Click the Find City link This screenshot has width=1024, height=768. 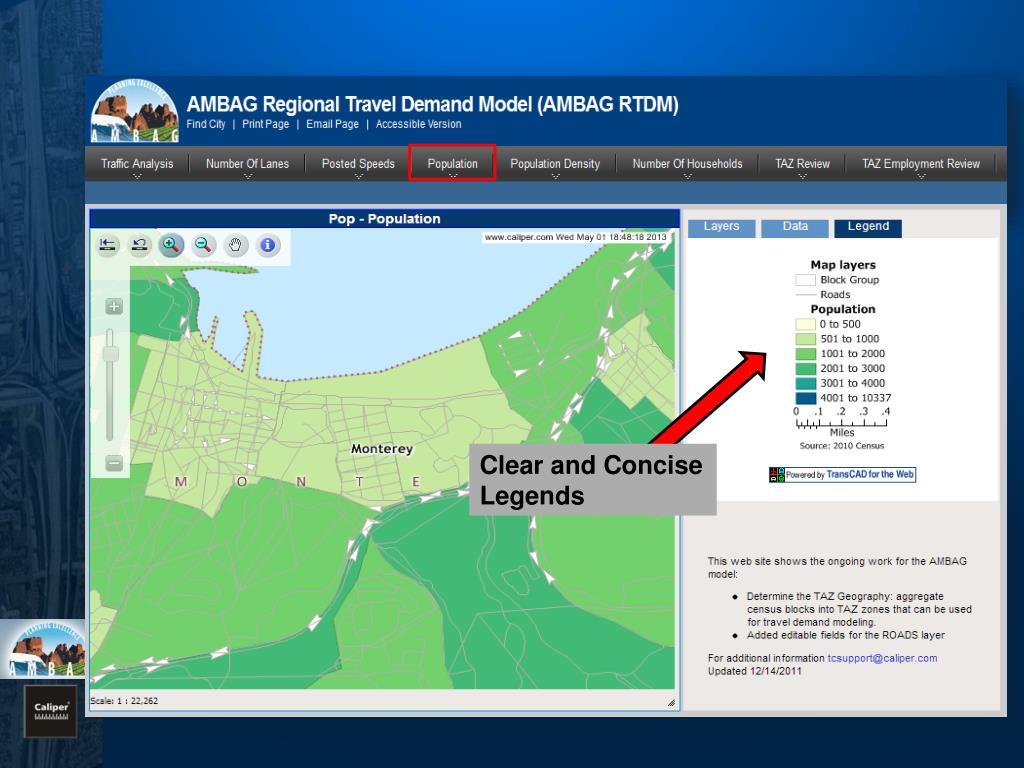pyautogui.click(x=206, y=124)
